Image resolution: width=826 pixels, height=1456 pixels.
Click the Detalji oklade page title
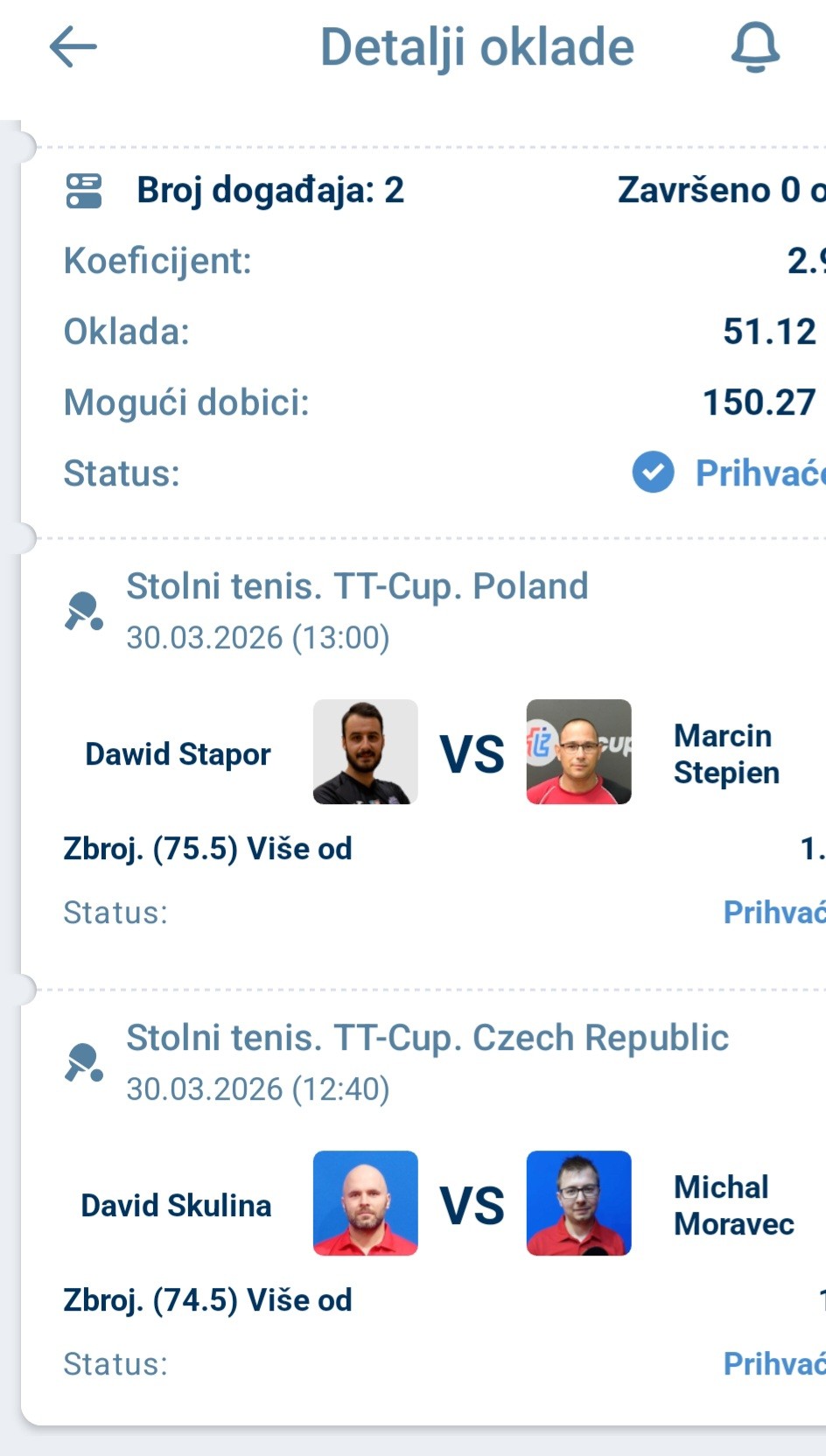coord(477,47)
